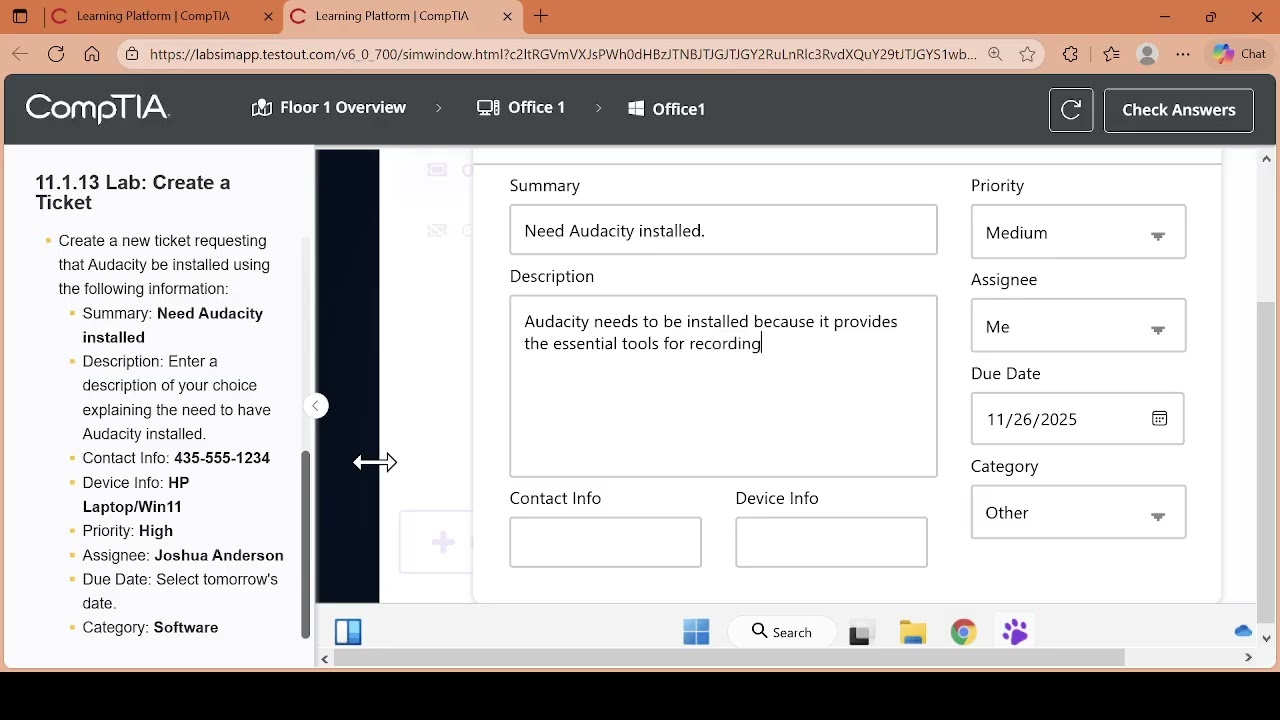Navigate to Floor 1 Overview
The image size is (1280, 720).
click(329, 108)
